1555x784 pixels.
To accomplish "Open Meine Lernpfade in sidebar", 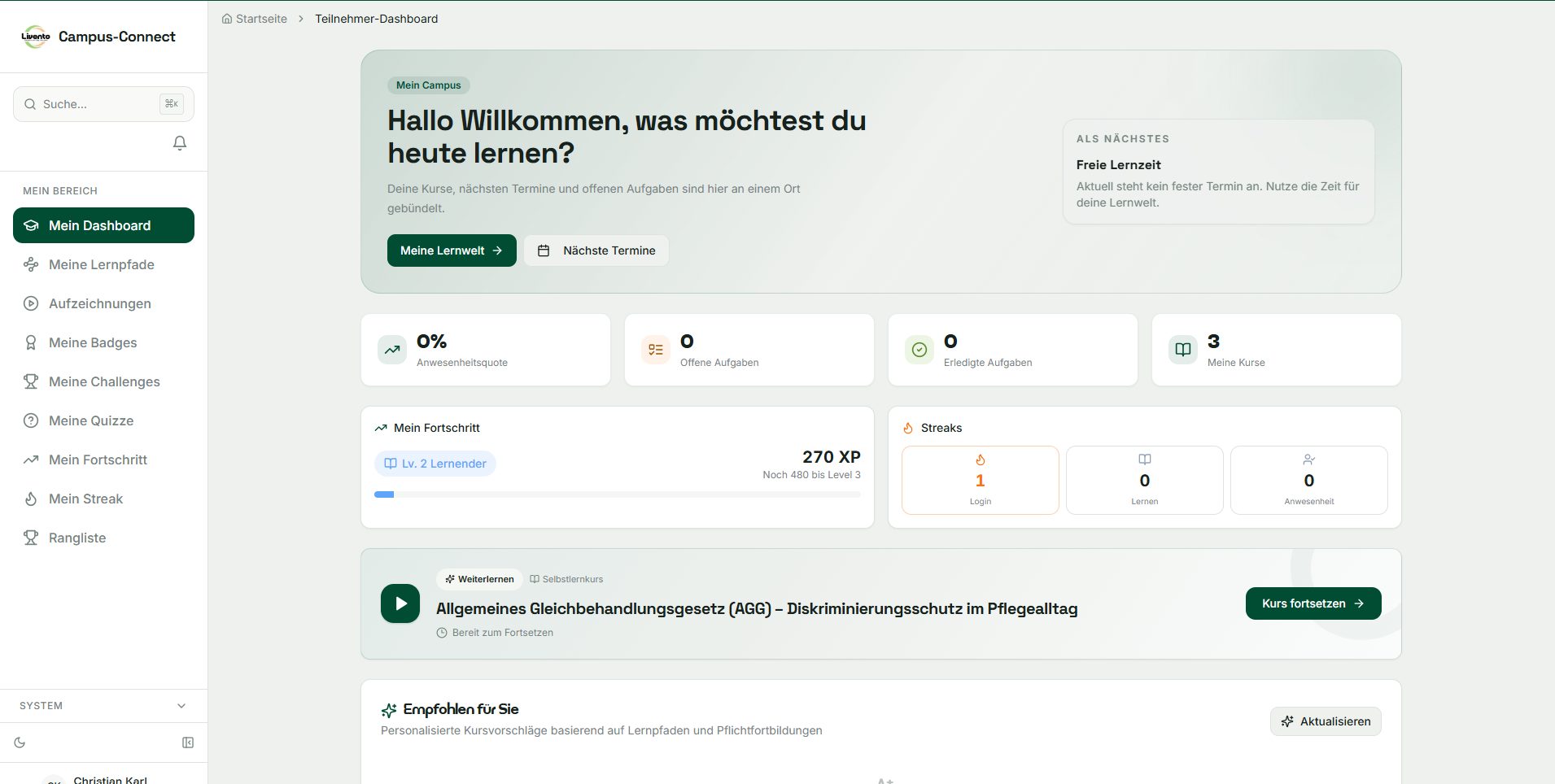I will point(103,264).
